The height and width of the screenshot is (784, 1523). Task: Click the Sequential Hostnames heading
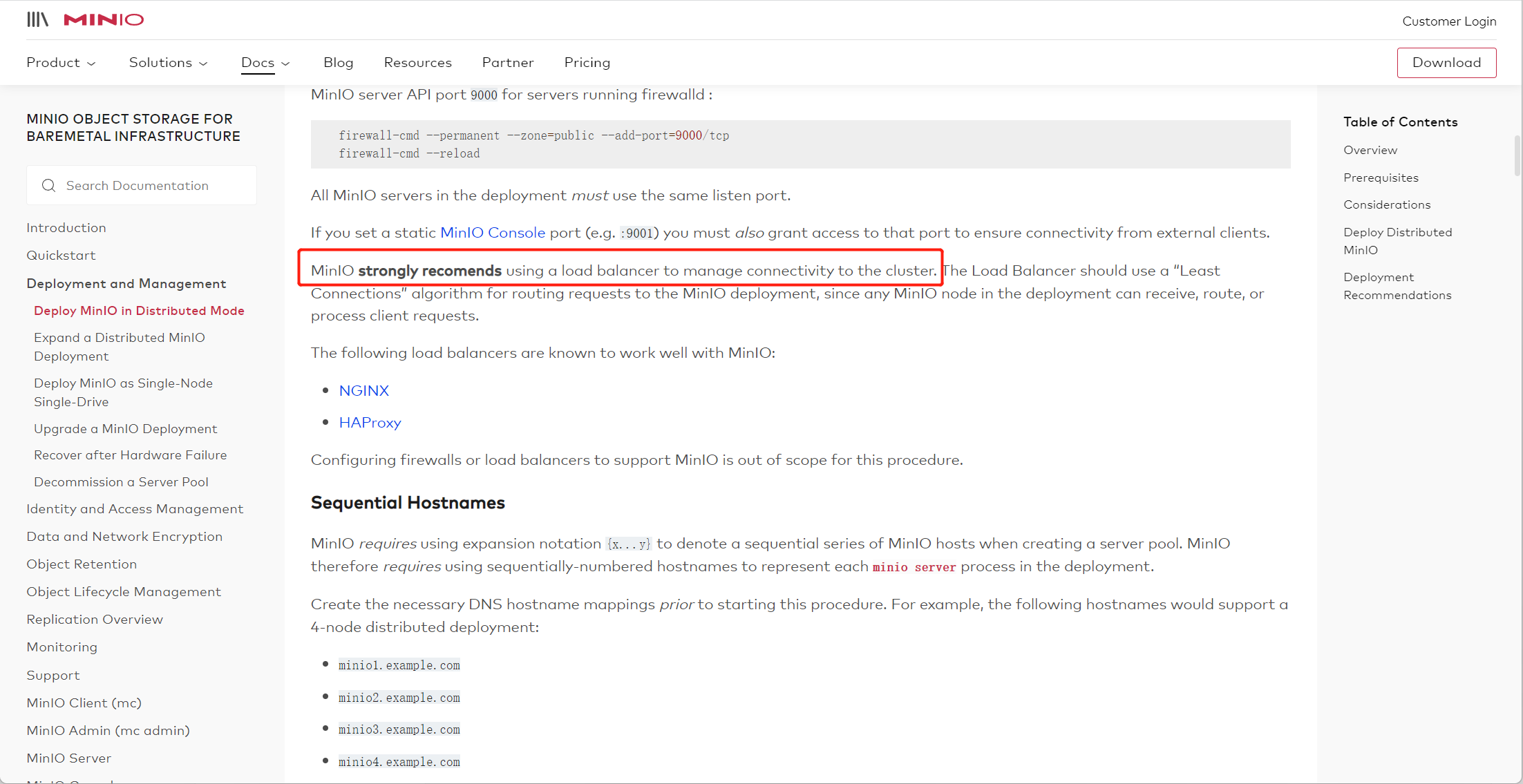[x=408, y=503]
